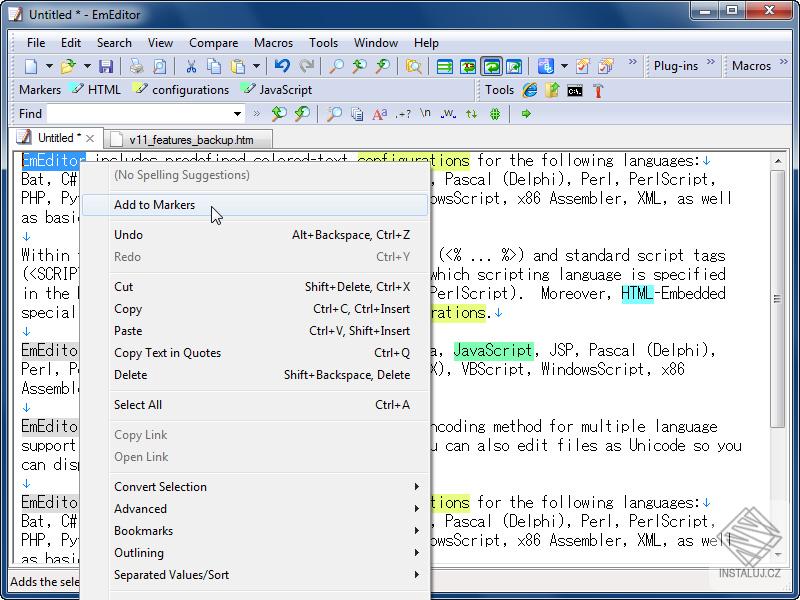Choose Select All in context menu
This screenshot has height=600, width=800.
pyautogui.click(x=138, y=405)
